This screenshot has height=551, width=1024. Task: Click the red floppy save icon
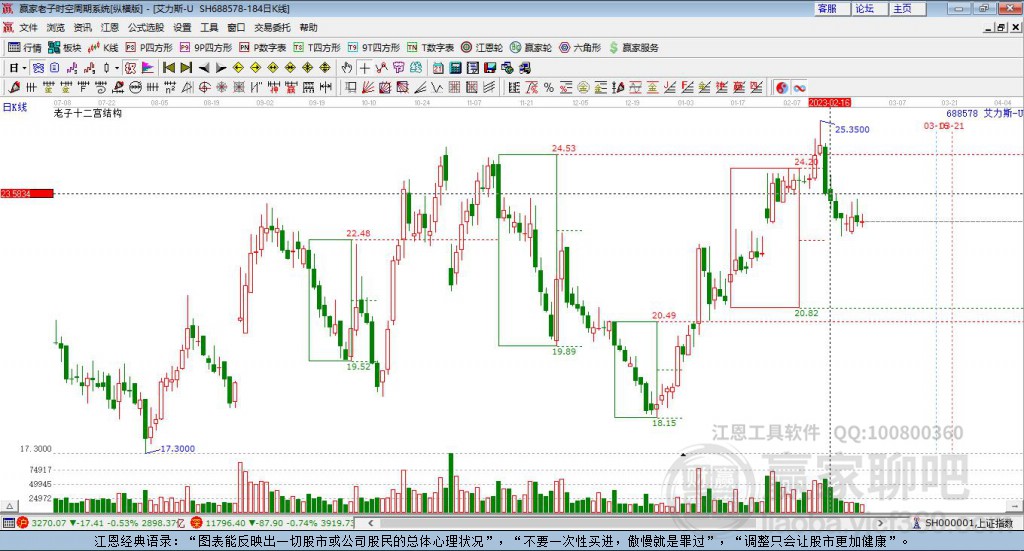point(490,68)
